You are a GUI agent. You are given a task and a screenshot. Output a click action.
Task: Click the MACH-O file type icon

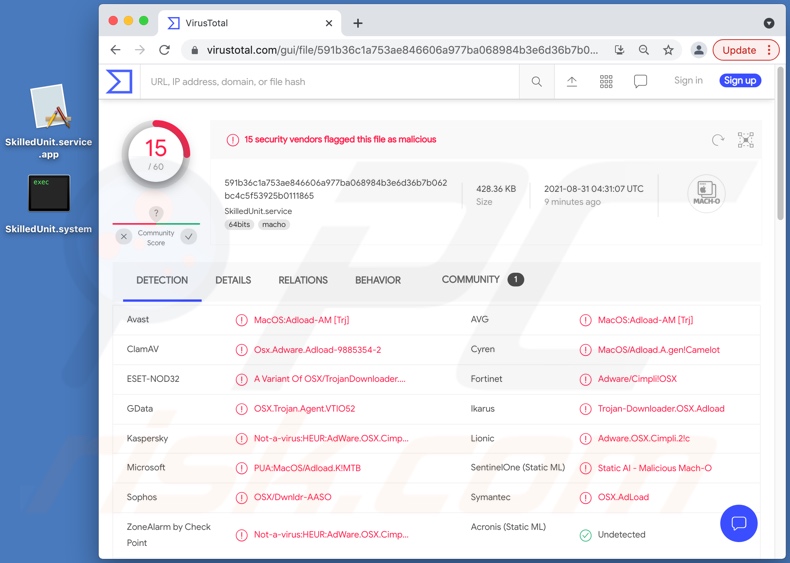coord(706,194)
